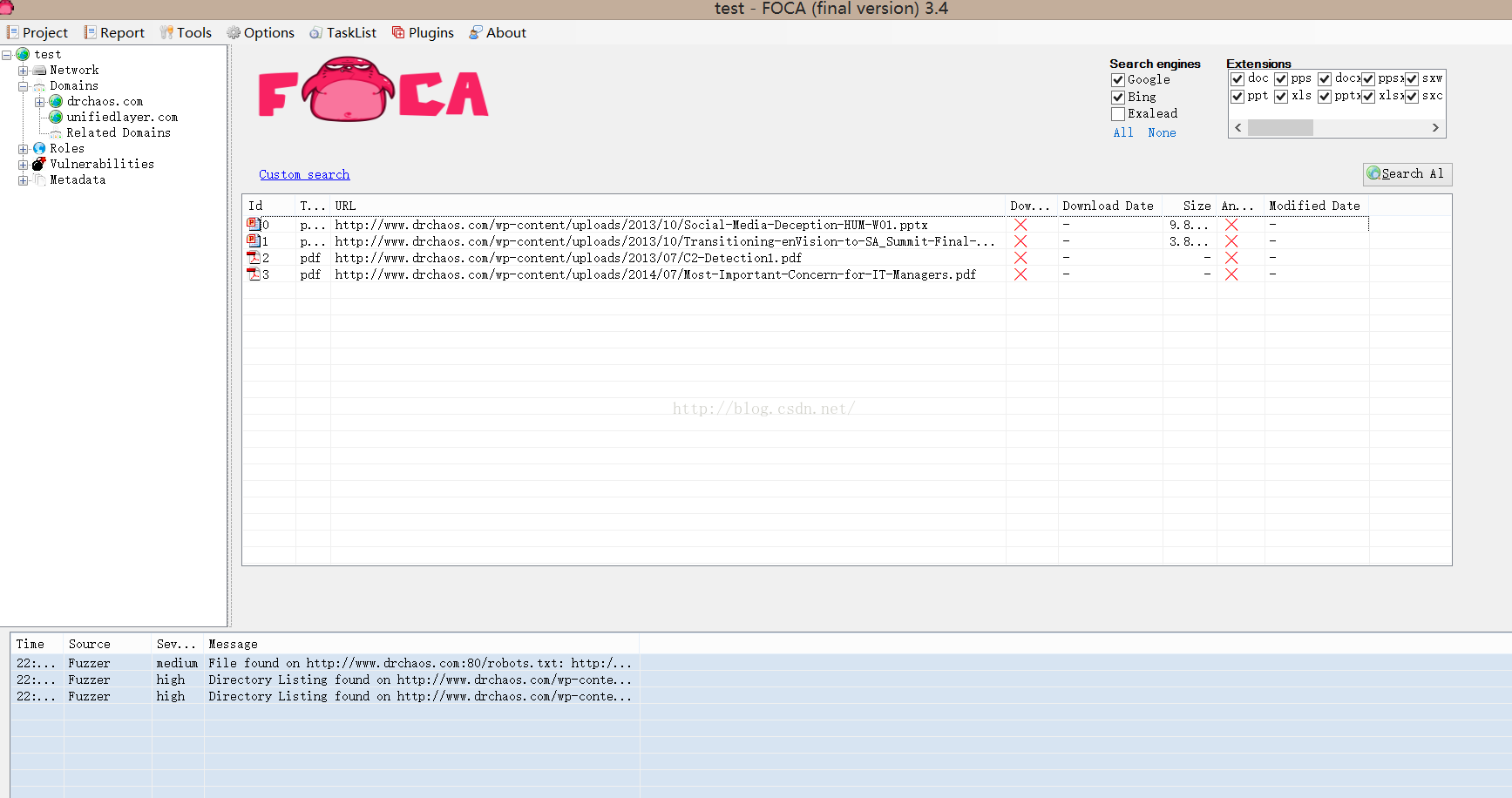
Task: Expand the Metadata tree node
Action: point(24,180)
